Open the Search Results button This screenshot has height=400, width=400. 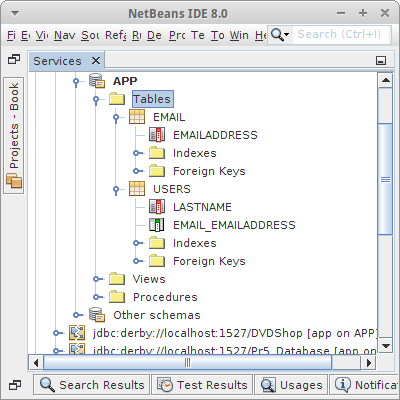tap(92, 385)
